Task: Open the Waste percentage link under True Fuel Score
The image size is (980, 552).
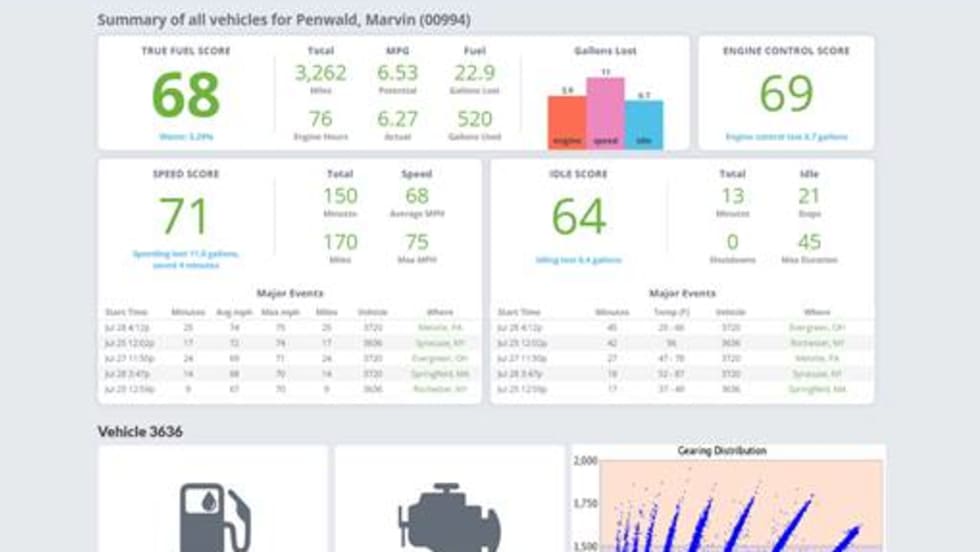Action: point(185,136)
